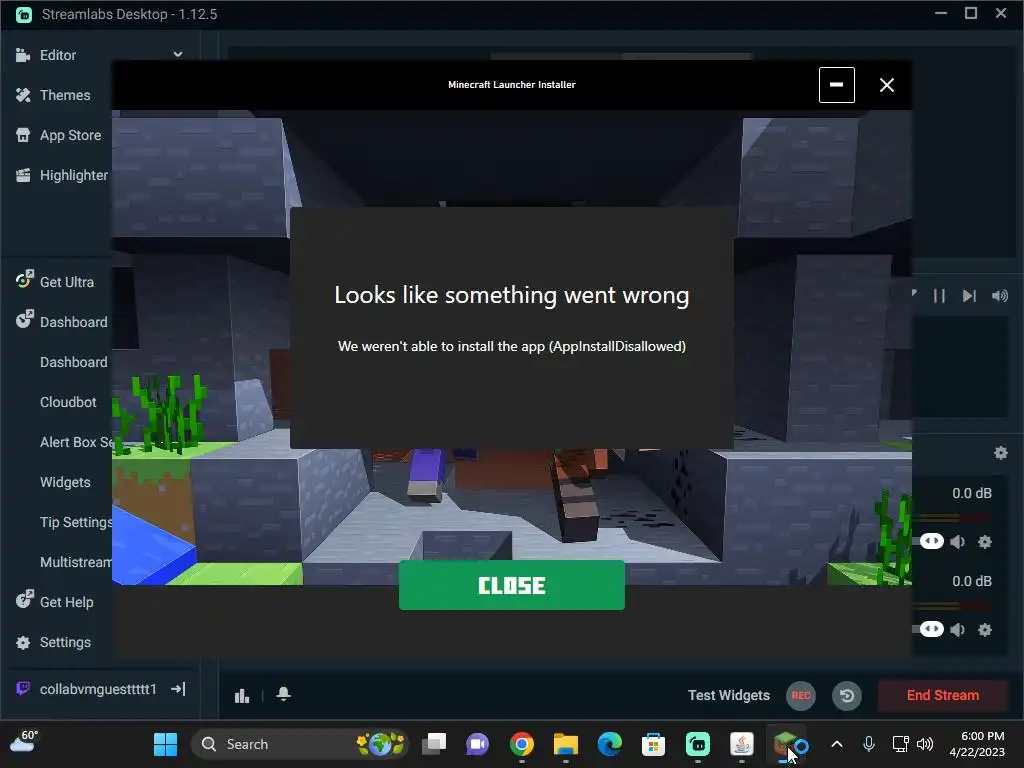Open the network tray icon
Screen dimensions: 1024x768
coord(901,744)
